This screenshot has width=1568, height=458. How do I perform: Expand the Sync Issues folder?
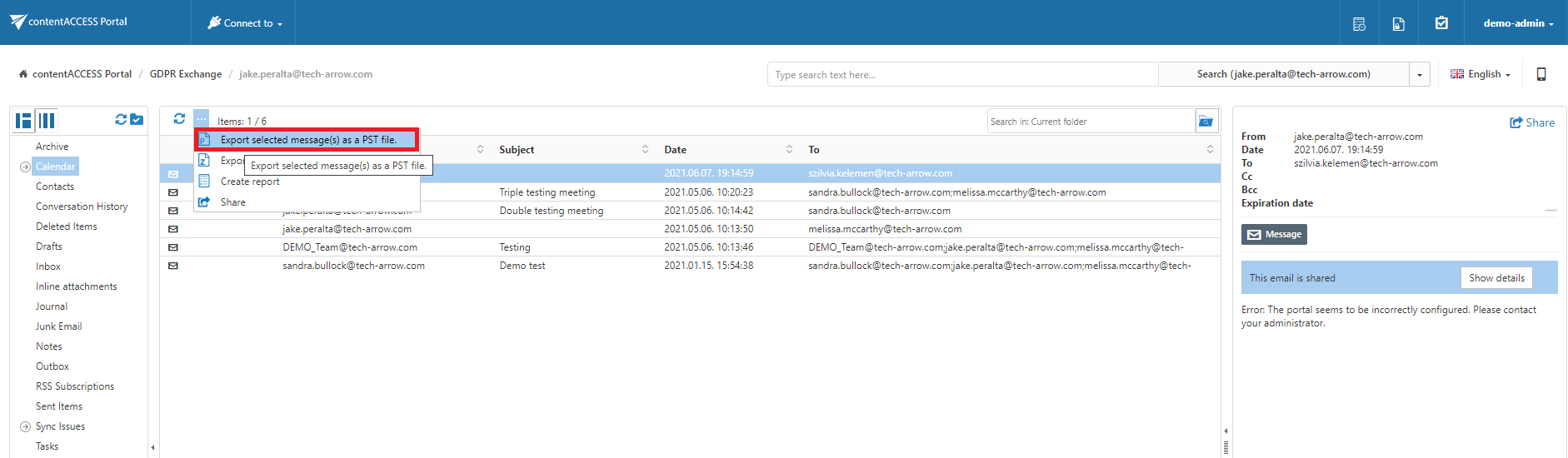point(25,426)
